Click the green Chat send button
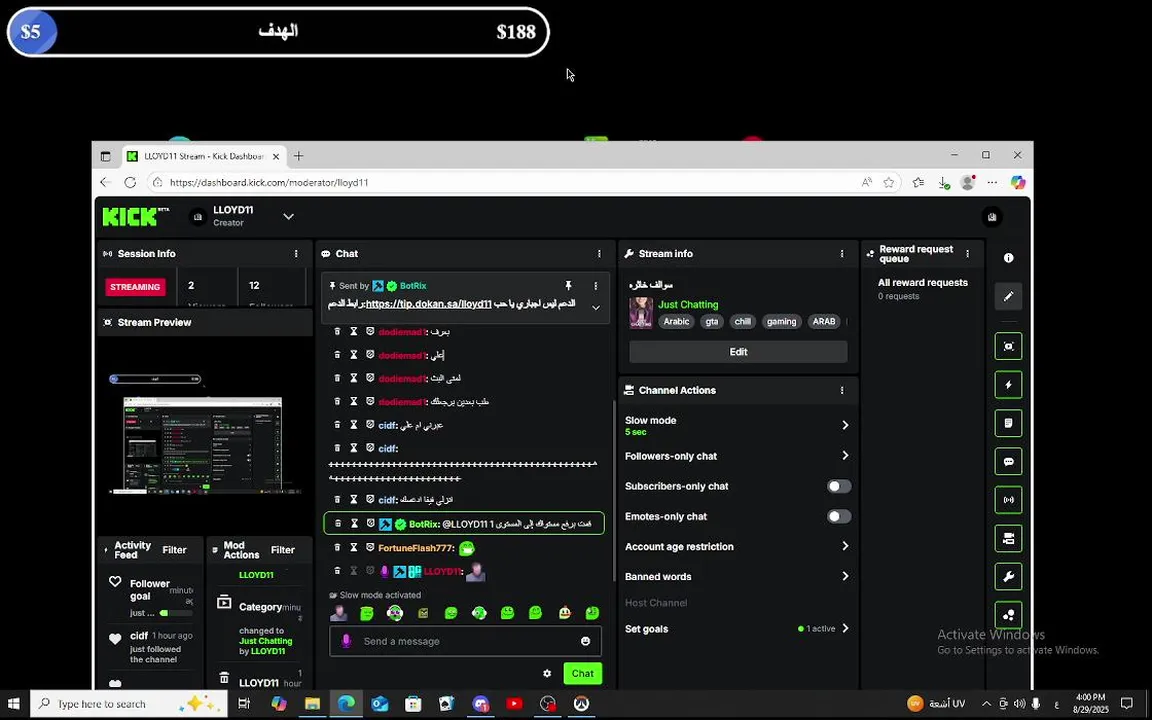Viewport: 1152px width, 720px height. tap(583, 674)
